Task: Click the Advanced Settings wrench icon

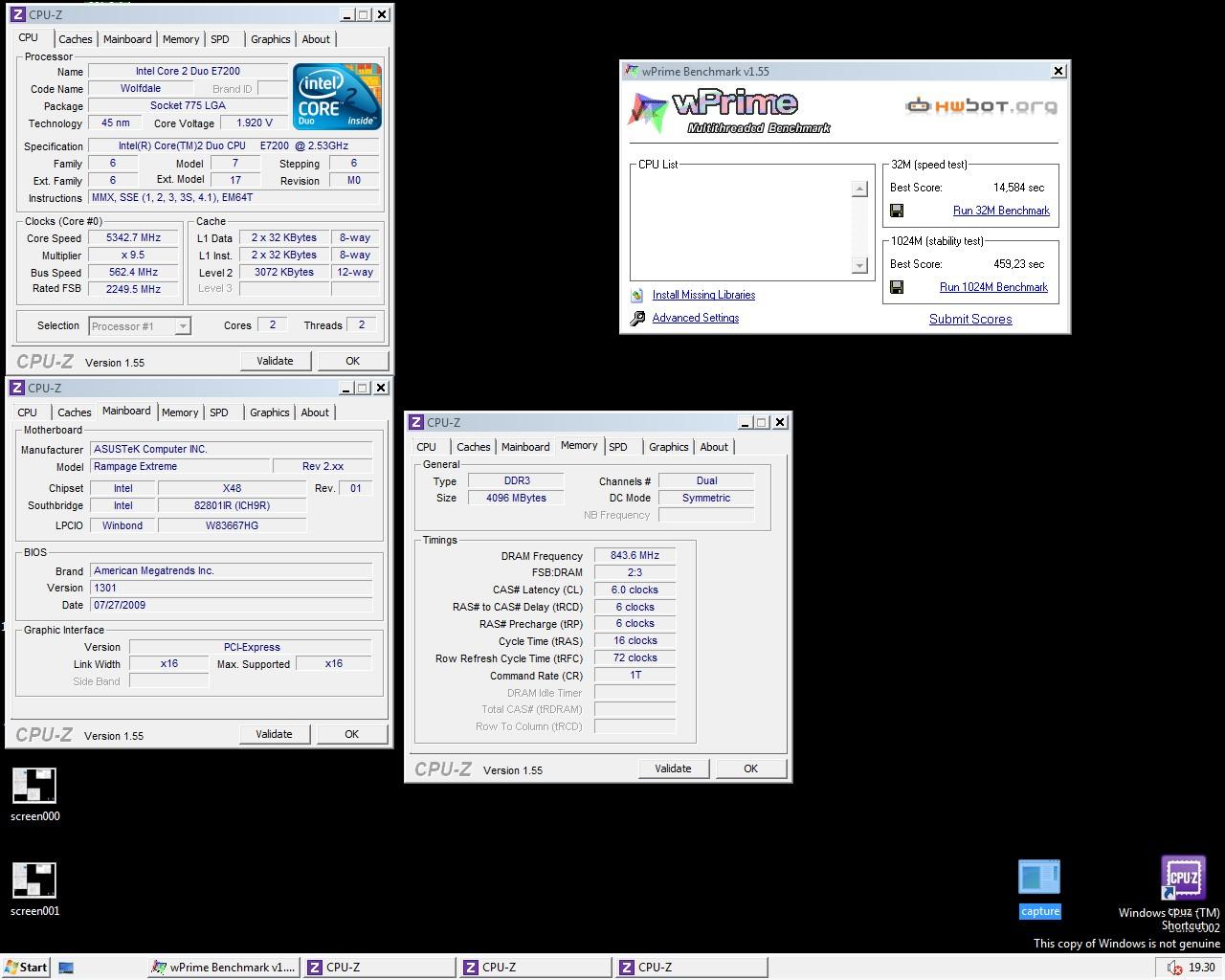Action: point(637,319)
